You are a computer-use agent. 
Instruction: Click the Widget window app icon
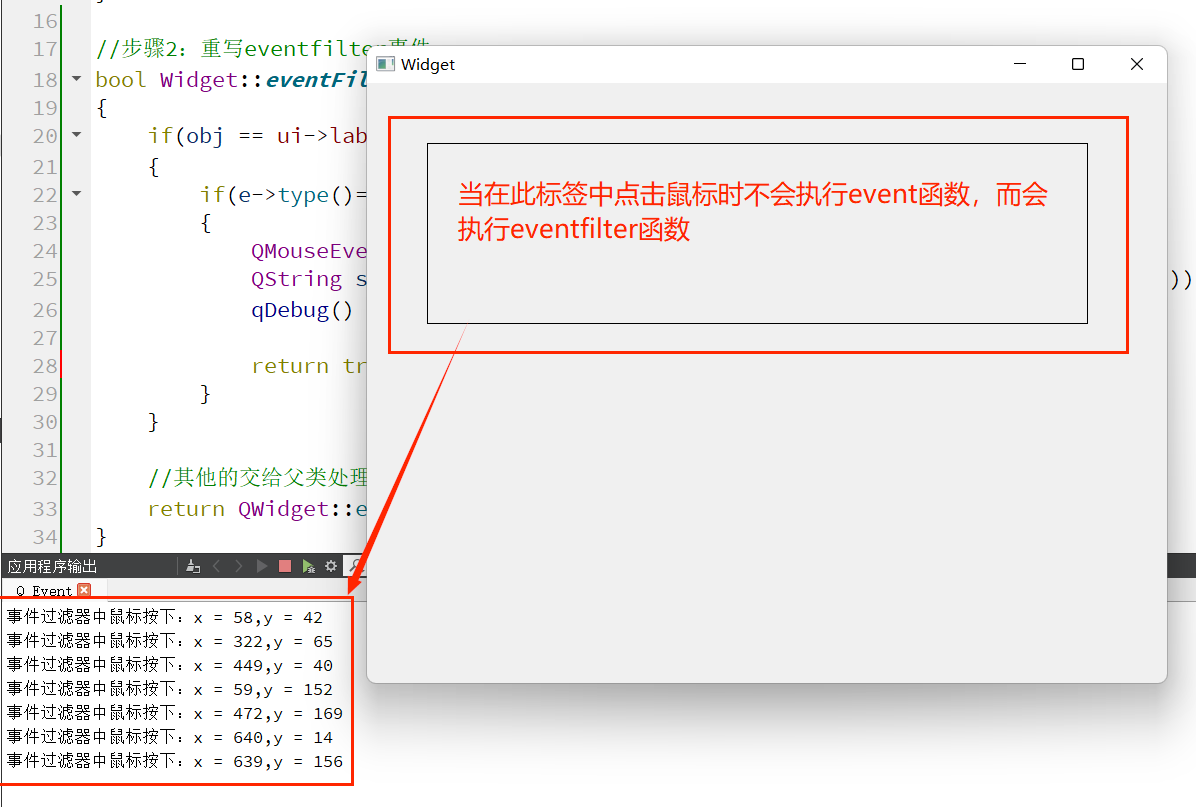click(386, 64)
